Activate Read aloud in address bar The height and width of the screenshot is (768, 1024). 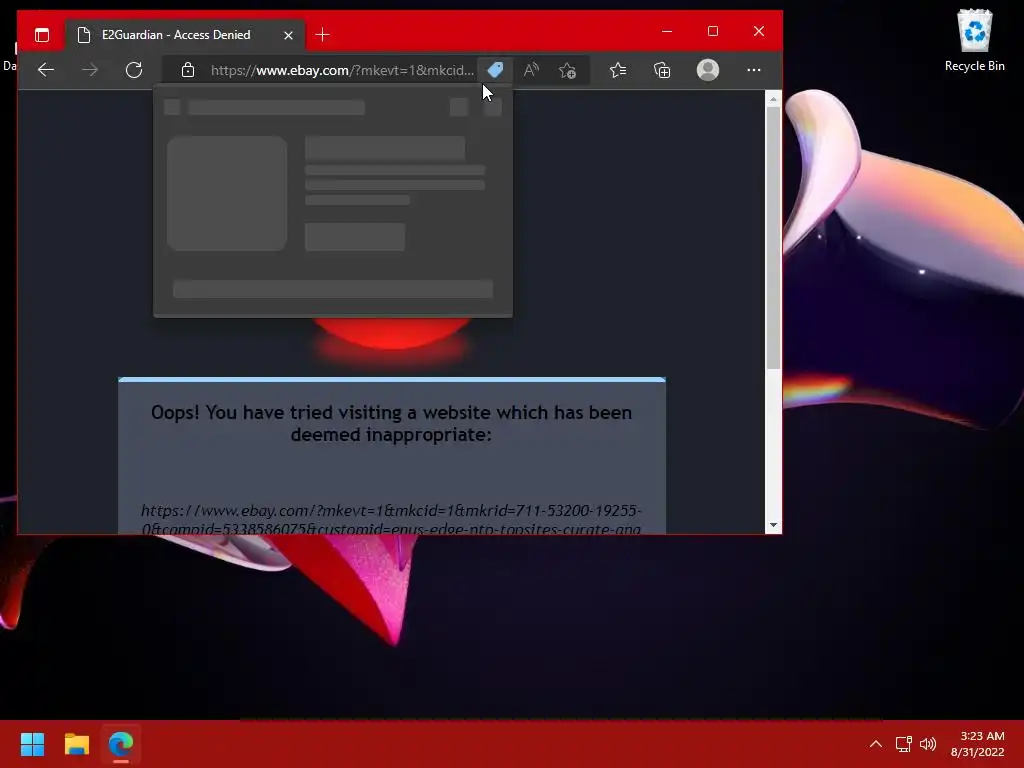[531, 70]
